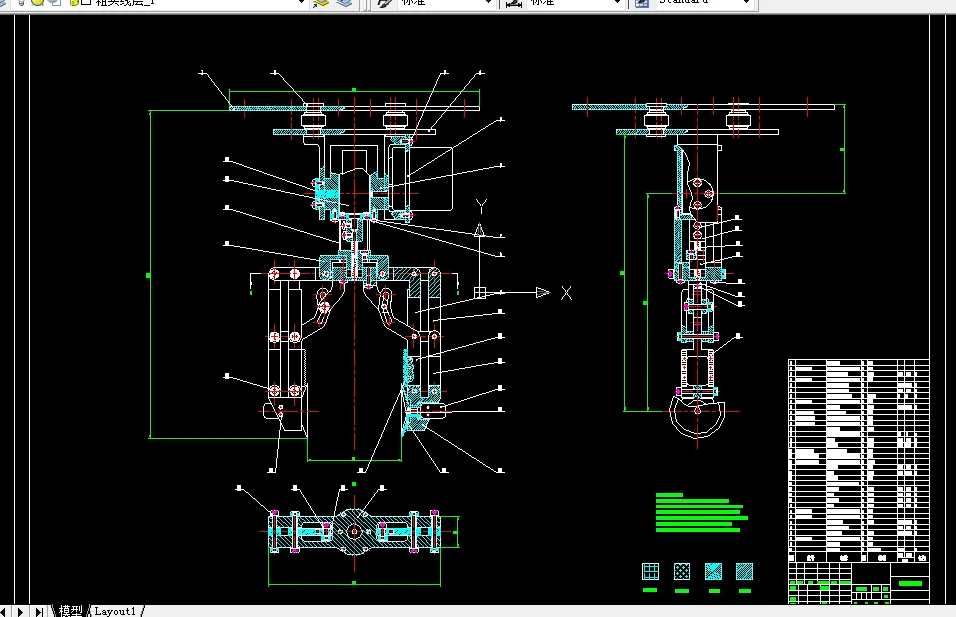The height and width of the screenshot is (617, 956).
Task: Select the round hub in bottom section view
Action: point(354,532)
